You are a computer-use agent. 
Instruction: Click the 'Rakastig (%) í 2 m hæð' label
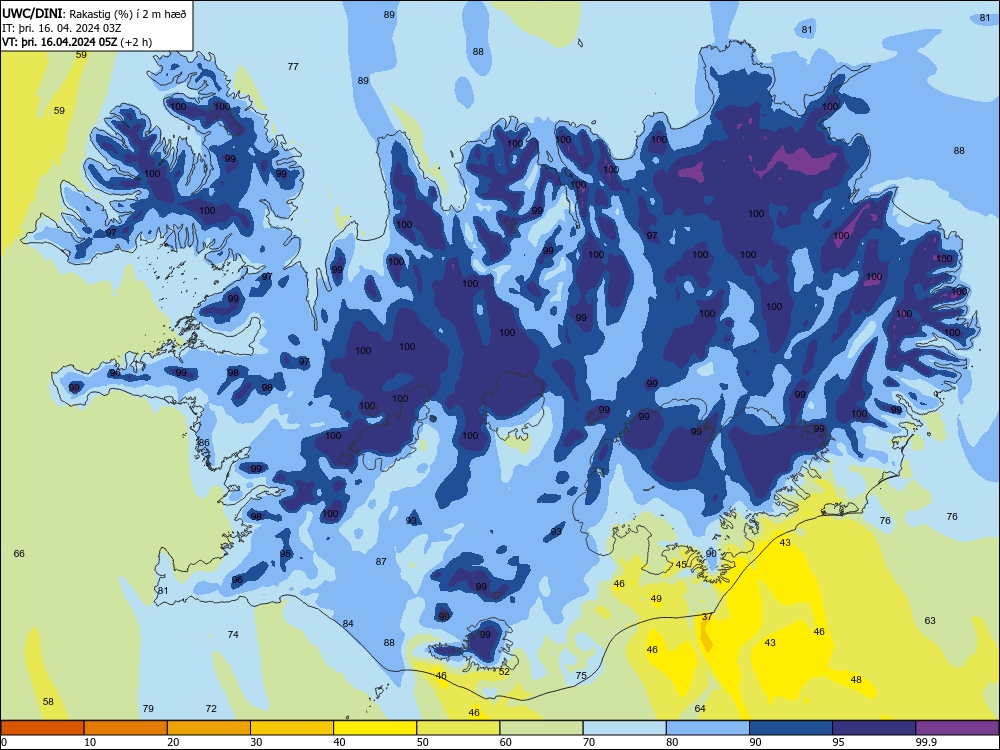(x=128, y=14)
